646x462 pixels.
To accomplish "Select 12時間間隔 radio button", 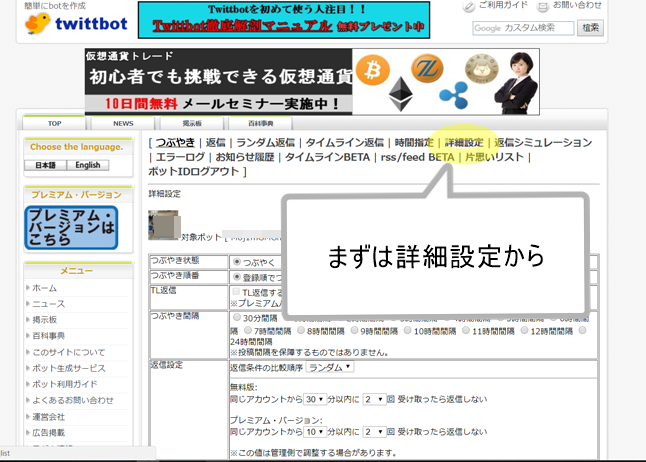I will (524, 331).
